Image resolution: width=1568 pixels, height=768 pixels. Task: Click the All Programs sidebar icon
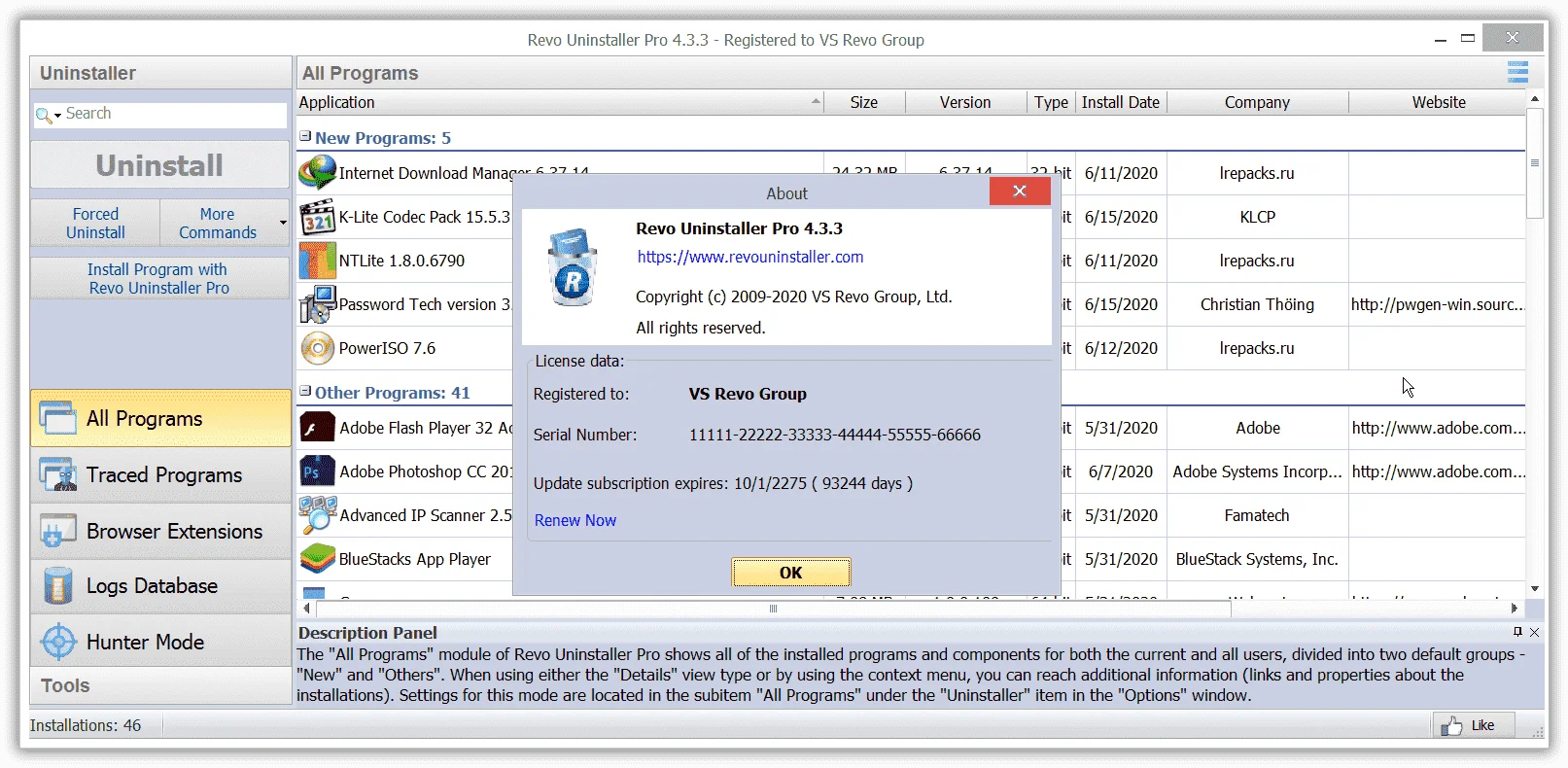tap(58, 418)
